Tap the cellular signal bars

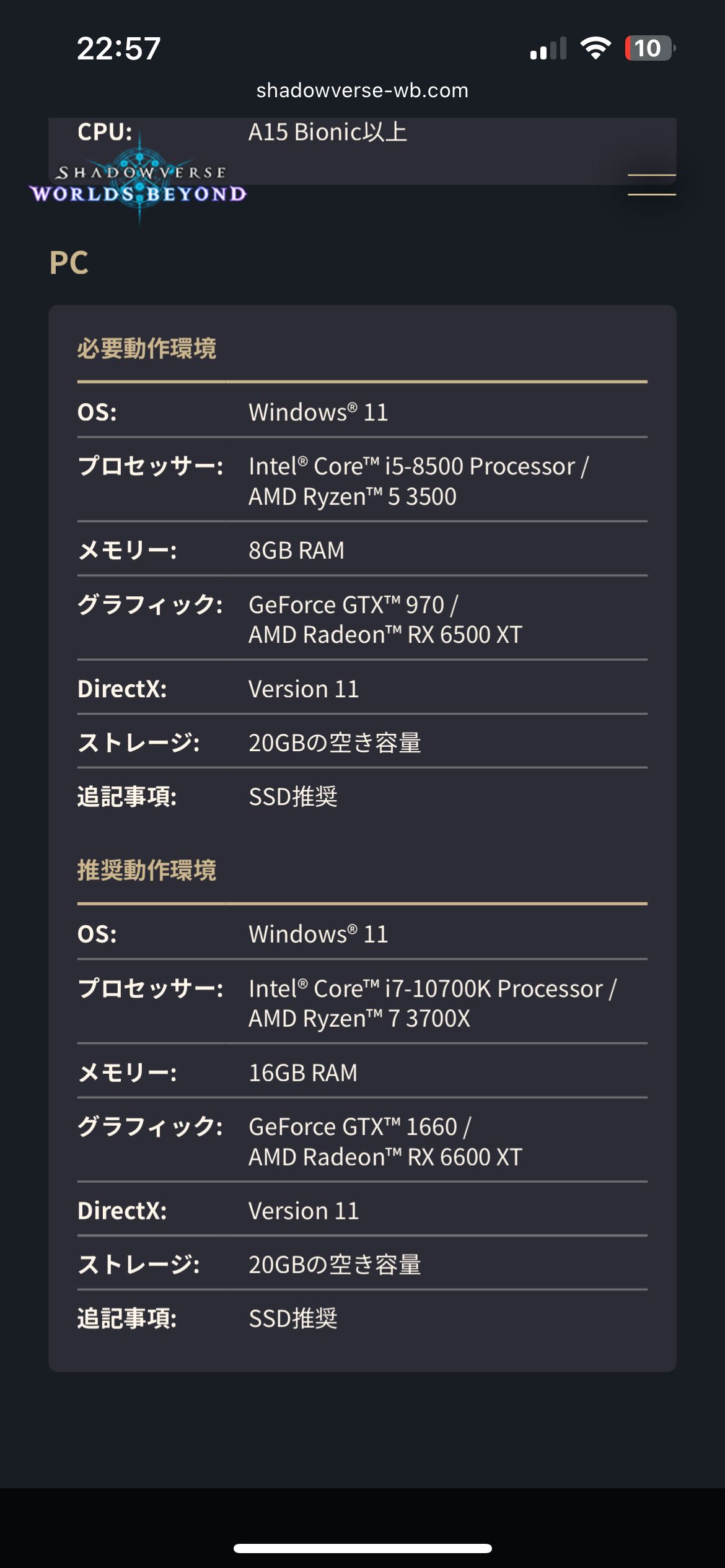click(x=548, y=49)
